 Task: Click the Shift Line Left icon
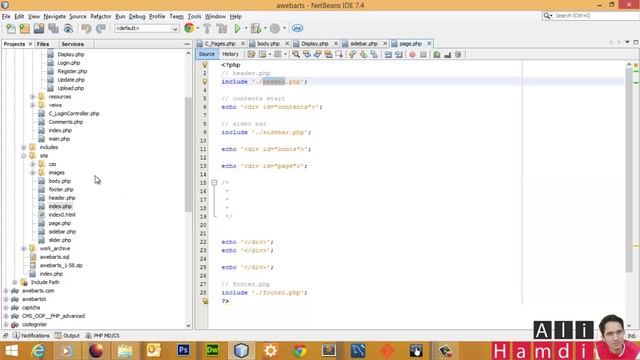pos(388,54)
